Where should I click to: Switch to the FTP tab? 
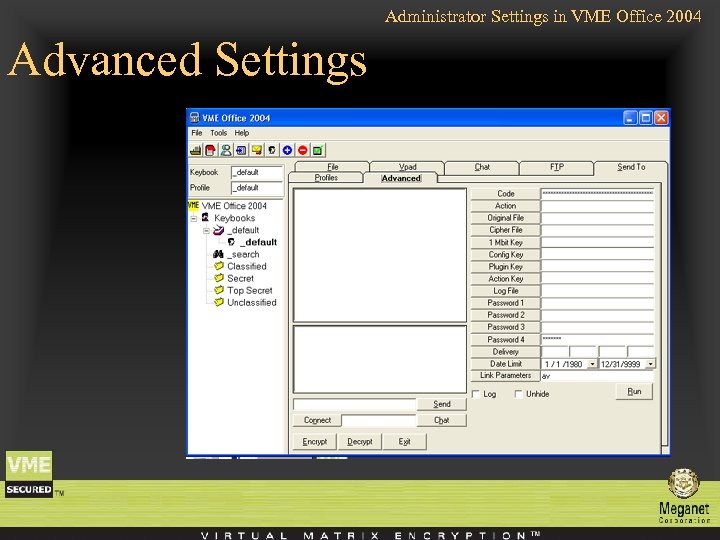(x=557, y=168)
